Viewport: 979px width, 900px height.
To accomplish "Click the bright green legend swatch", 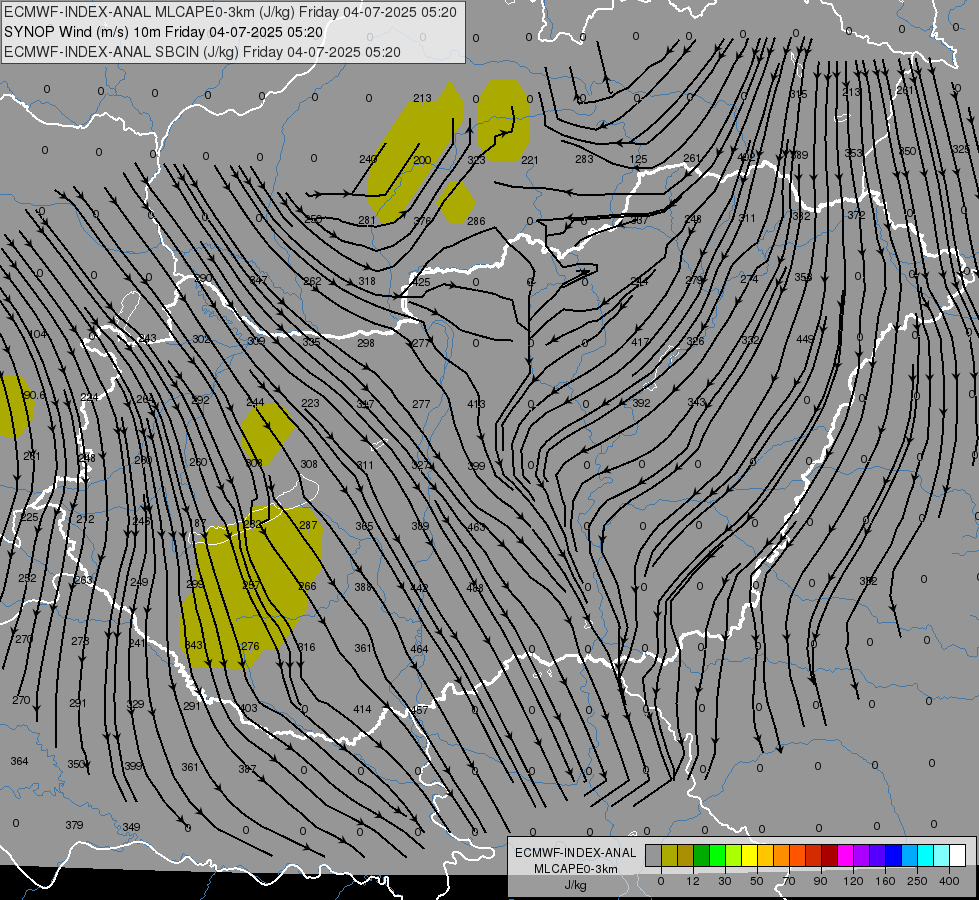I will tap(717, 855).
